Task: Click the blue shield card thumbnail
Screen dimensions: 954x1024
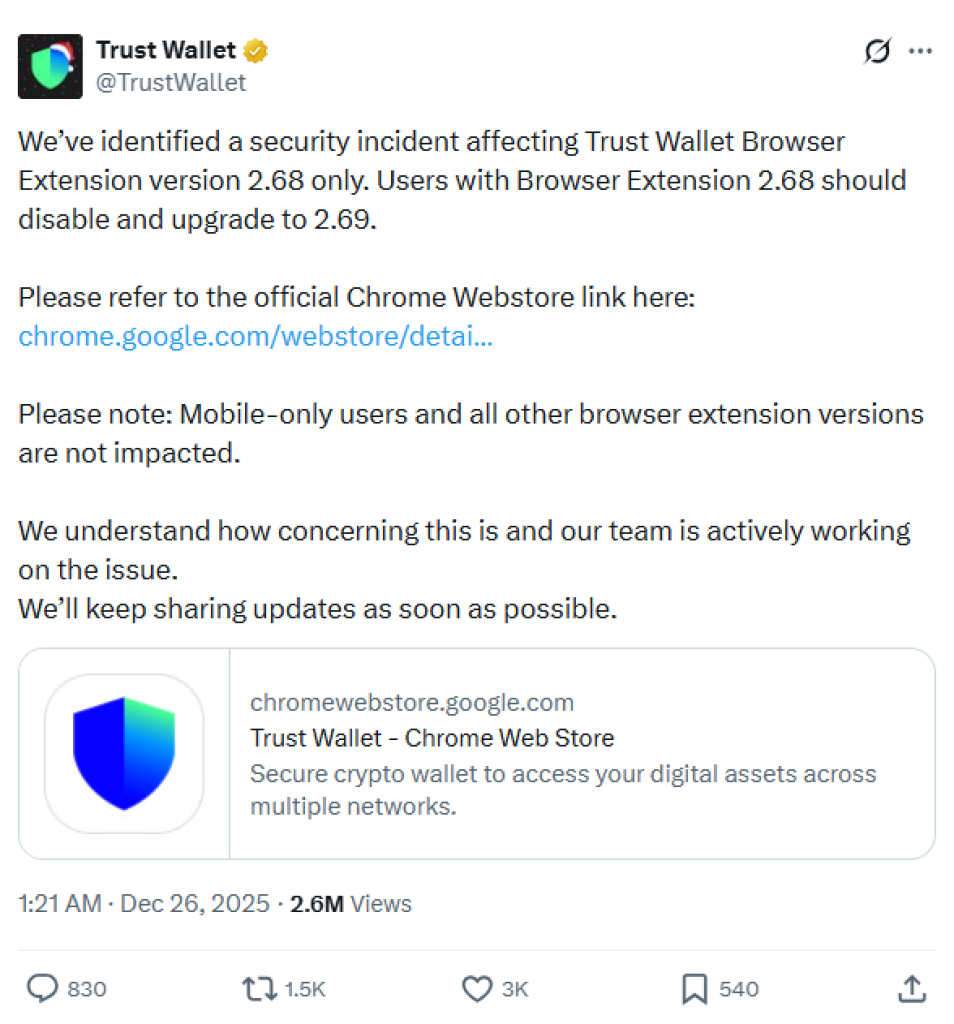Action: pyautogui.click(x=124, y=754)
